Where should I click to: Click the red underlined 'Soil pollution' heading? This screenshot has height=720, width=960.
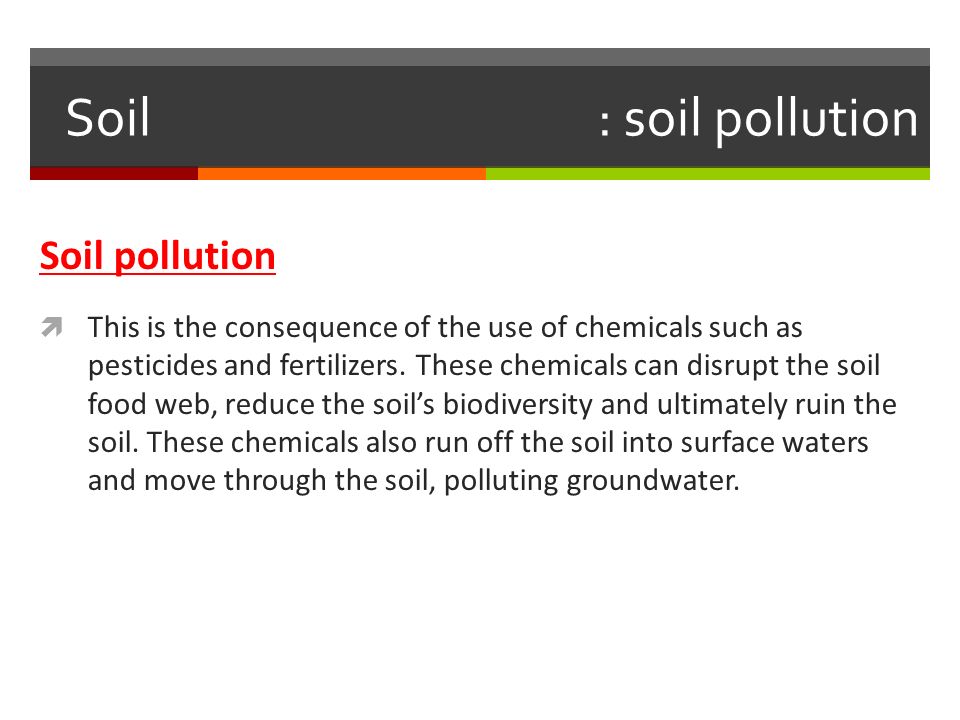(x=157, y=256)
